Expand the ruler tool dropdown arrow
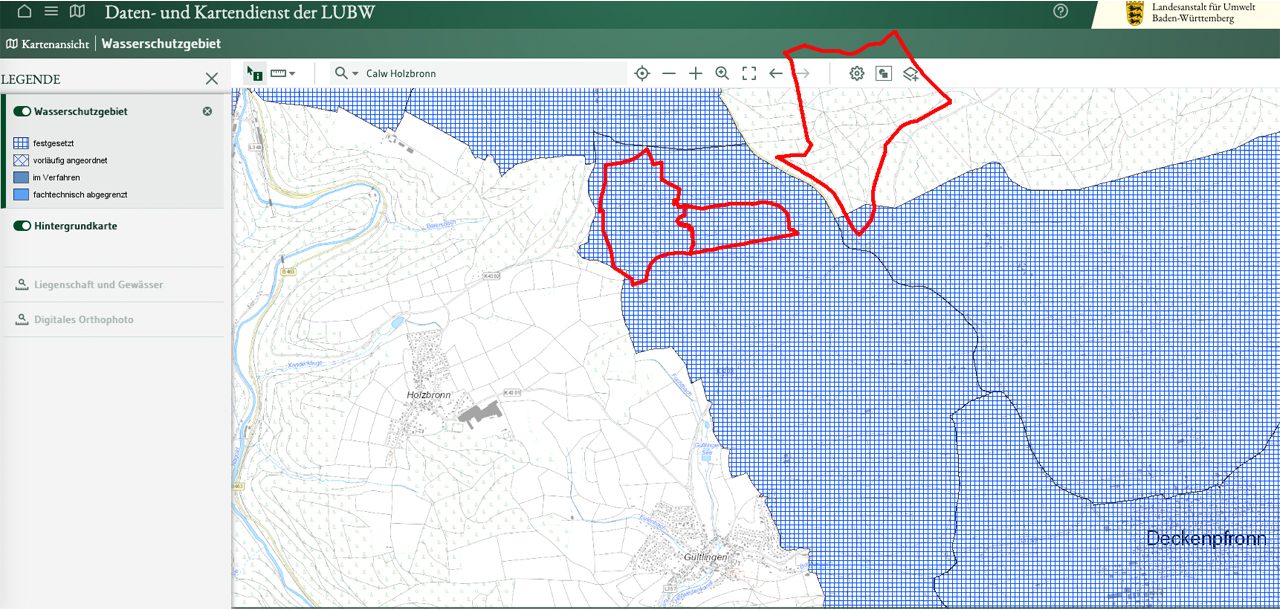 click(x=292, y=74)
